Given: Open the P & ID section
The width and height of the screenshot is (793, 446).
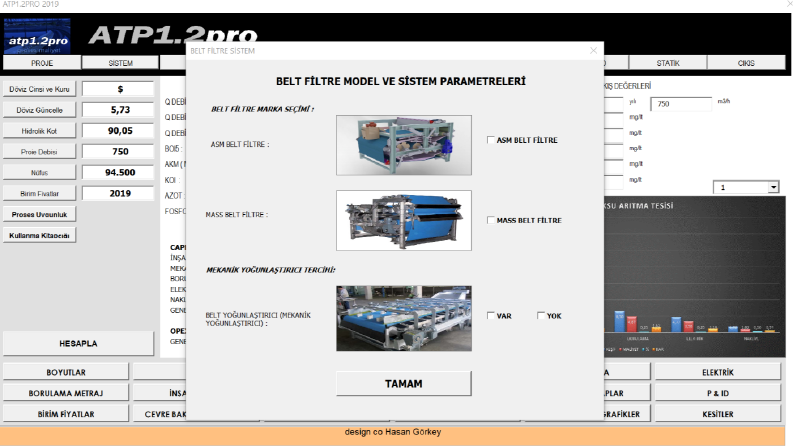Looking at the screenshot, I should pos(718,393).
